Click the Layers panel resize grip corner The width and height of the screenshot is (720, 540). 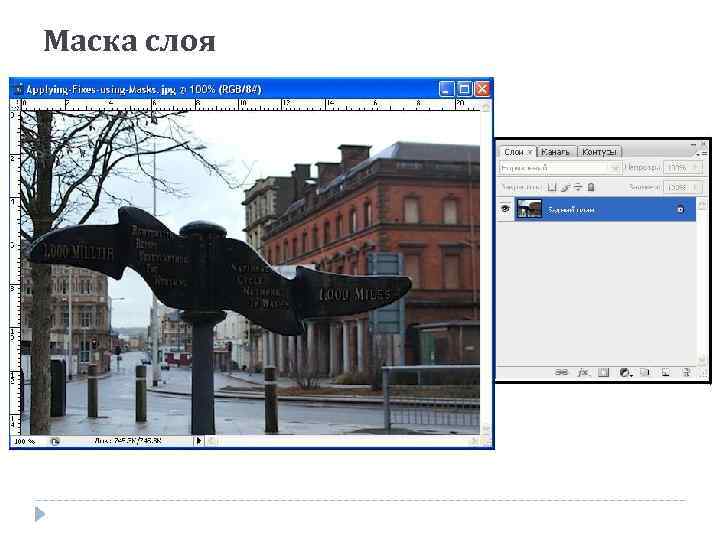pos(704,374)
